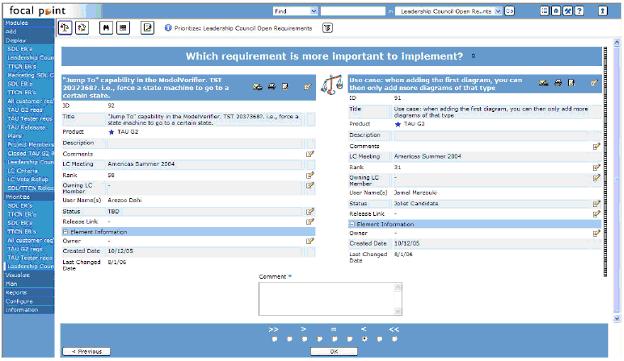Print the Jump To requirement
This screenshot has height=361, width=624.
[271, 86]
